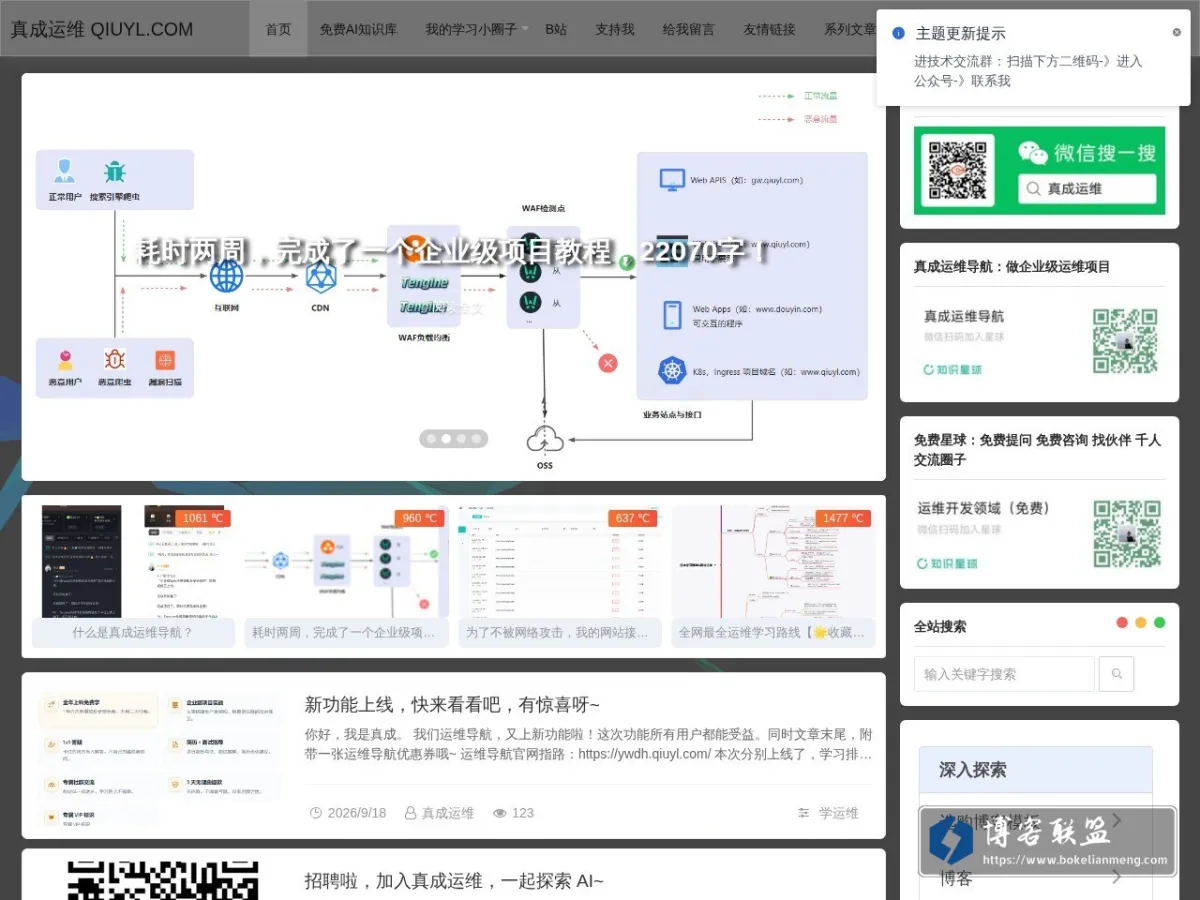The width and height of the screenshot is (1200, 900).
Task: Select third carousel indicator dot
Action: click(x=462, y=438)
